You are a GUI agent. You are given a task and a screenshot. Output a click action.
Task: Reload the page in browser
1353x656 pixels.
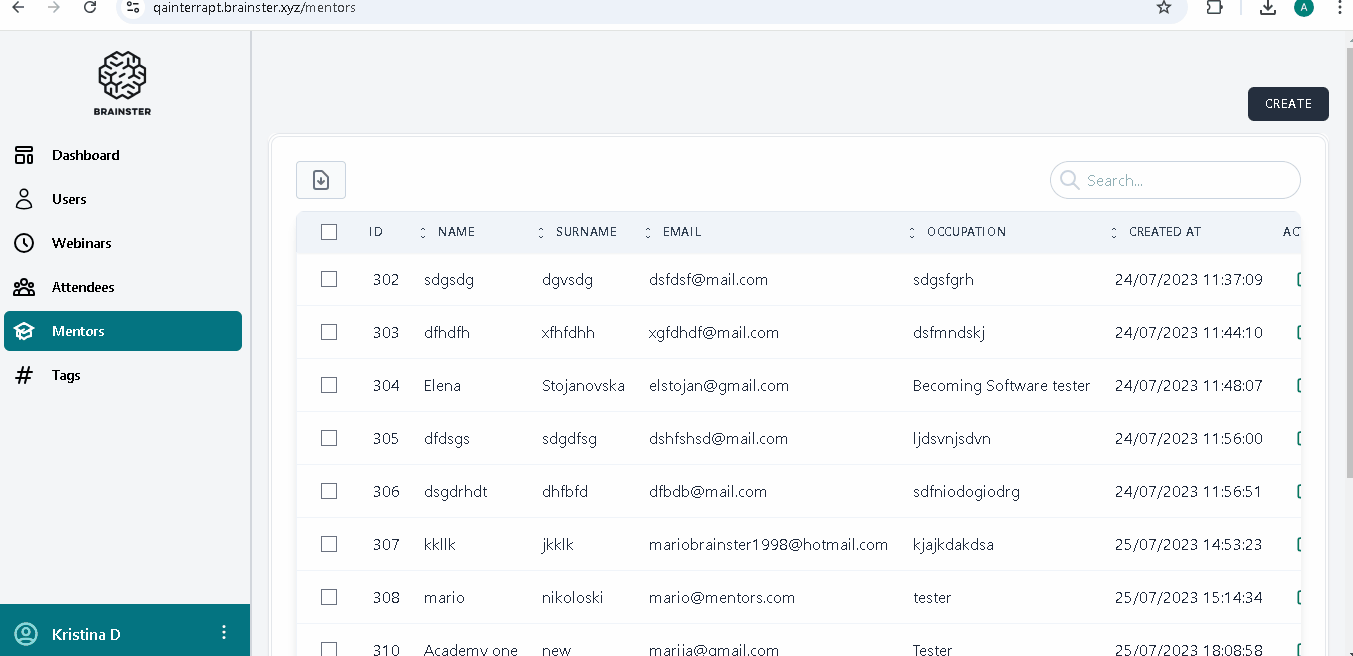(x=90, y=7)
